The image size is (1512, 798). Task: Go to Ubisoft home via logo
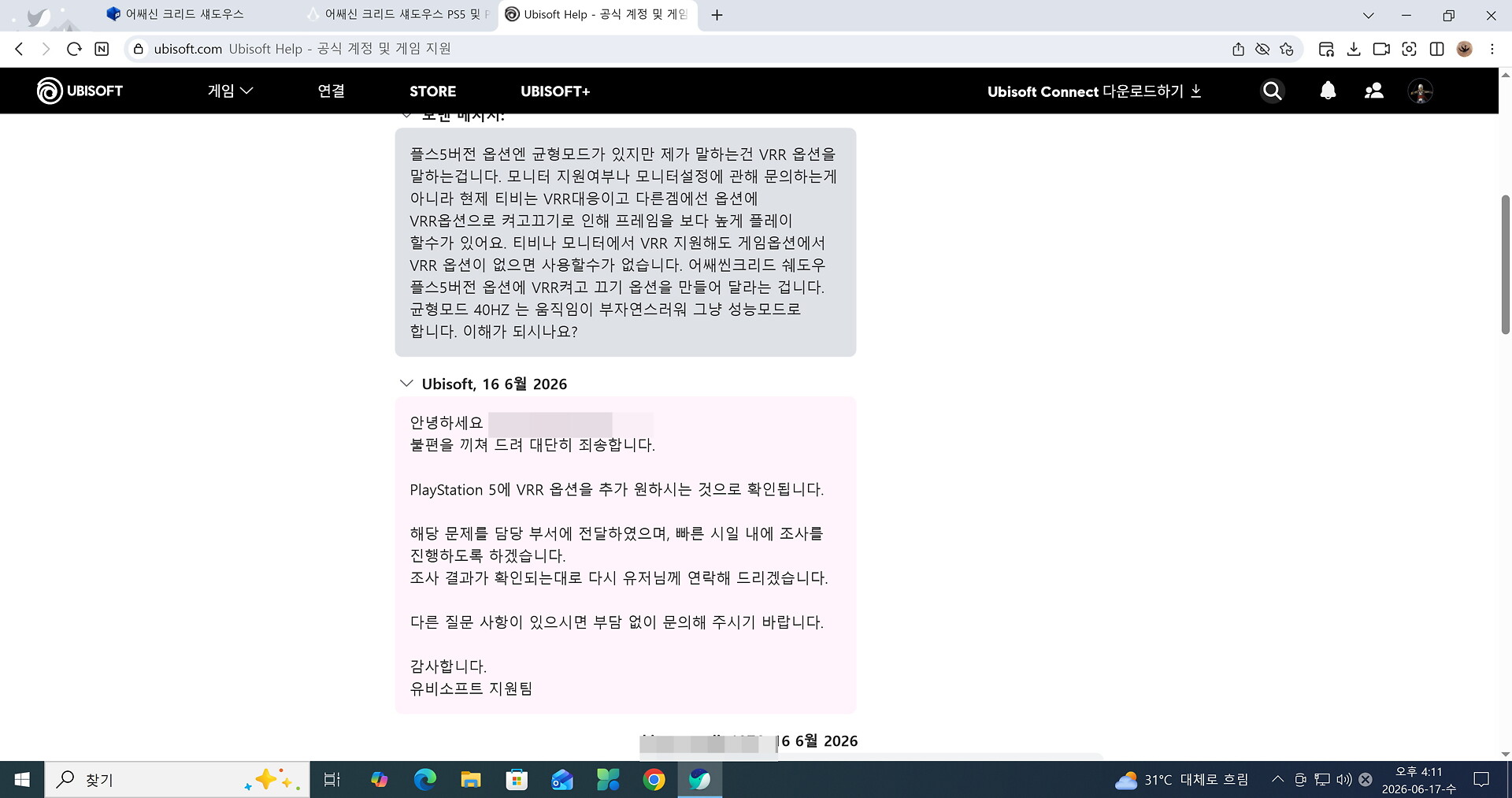tap(80, 91)
